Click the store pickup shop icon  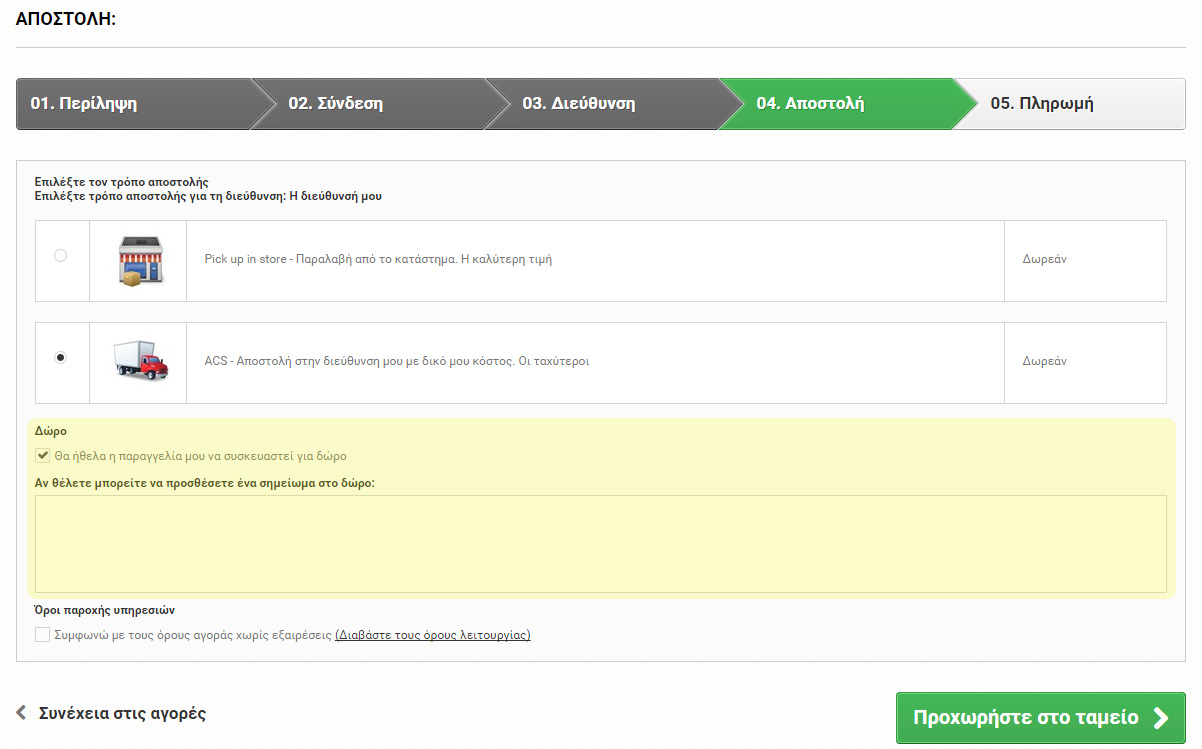click(139, 261)
